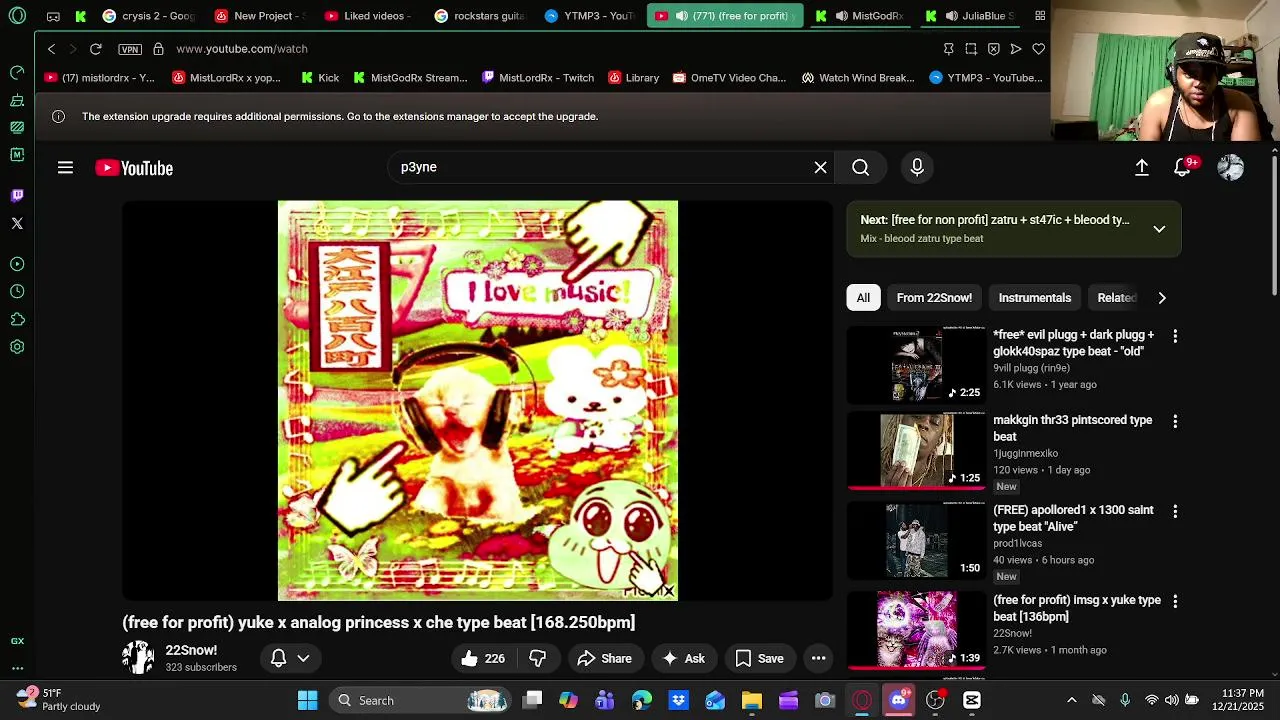Image resolution: width=1280 pixels, height=720 pixels.
Task: Open Discord from the taskbar
Action: (898, 701)
